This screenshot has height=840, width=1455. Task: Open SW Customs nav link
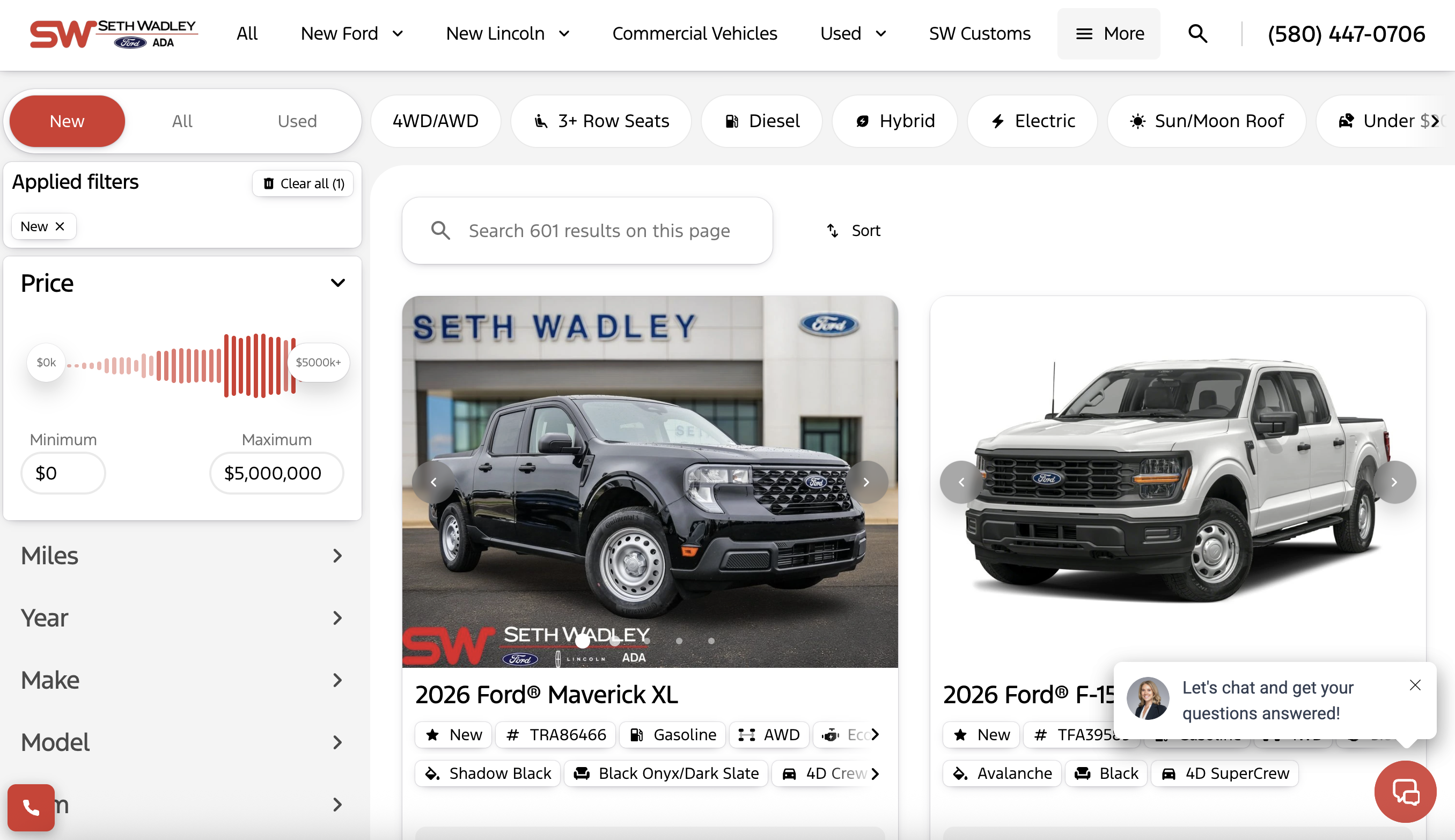click(980, 33)
